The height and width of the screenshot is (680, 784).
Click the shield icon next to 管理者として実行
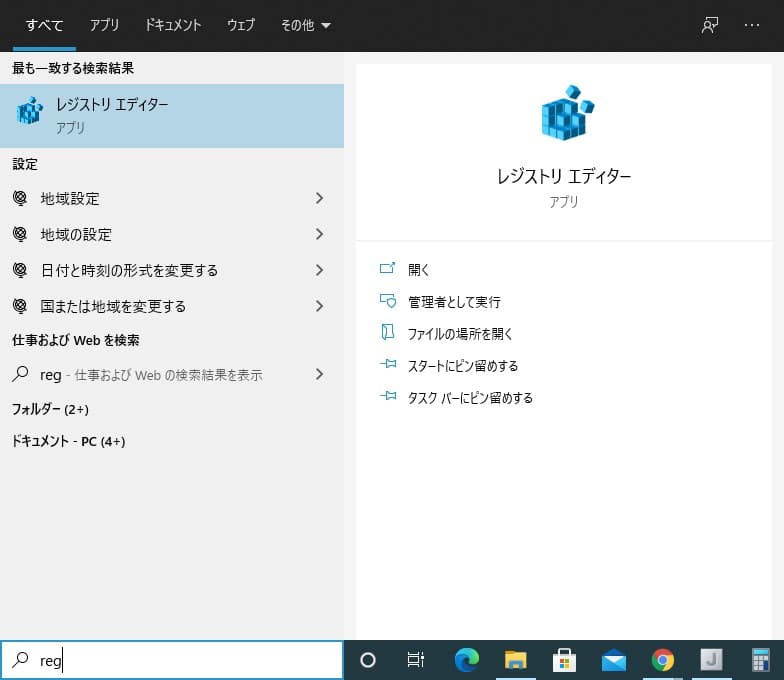(x=388, y=300)
